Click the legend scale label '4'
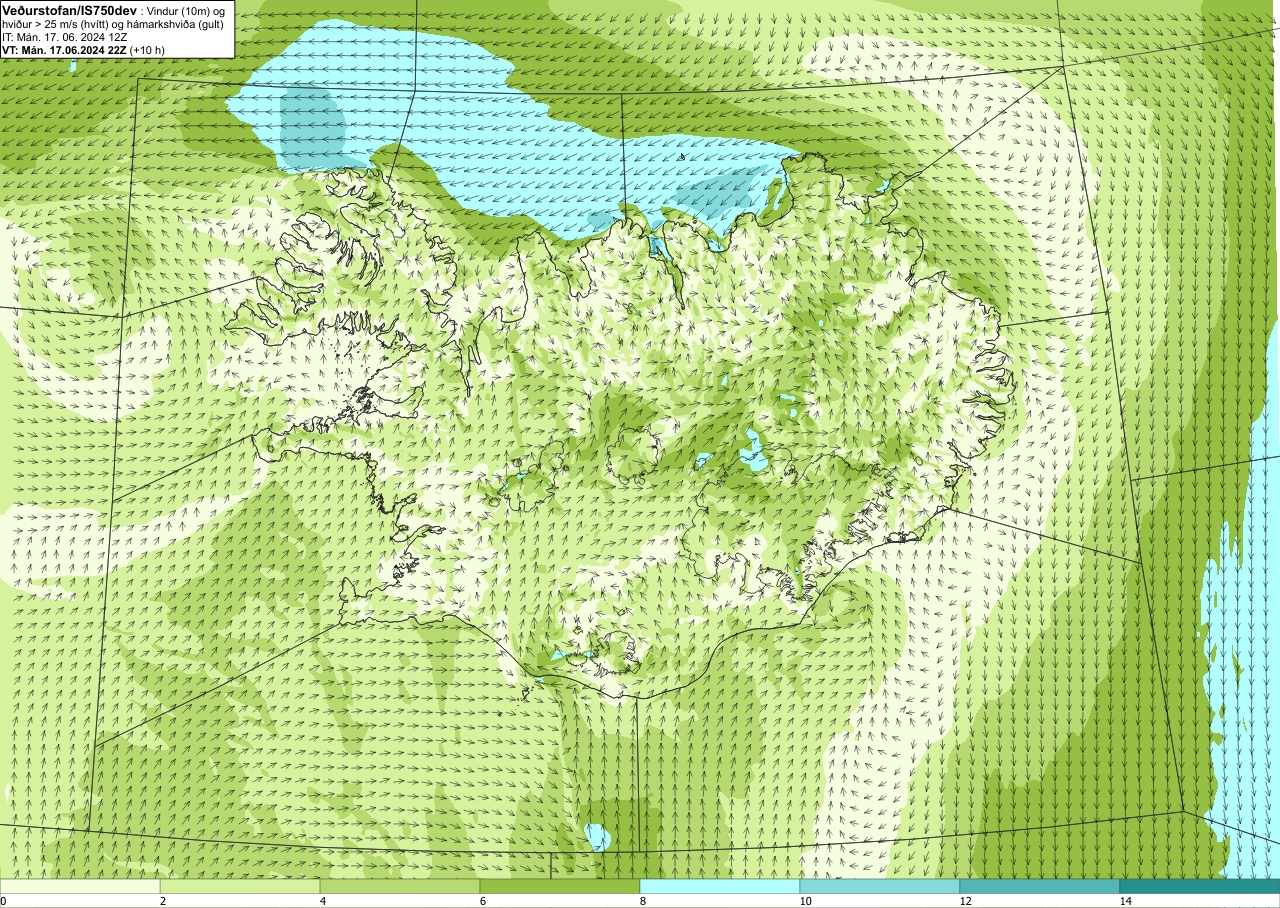The height and width of the screenshot is (908, 1280). click(321, 901)
